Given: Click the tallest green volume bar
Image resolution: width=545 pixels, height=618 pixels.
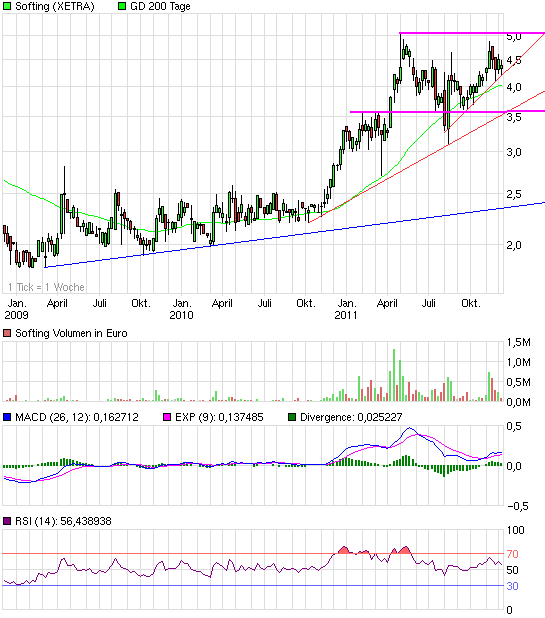Looking at the screenshot, I should click(x=394, y=375).
